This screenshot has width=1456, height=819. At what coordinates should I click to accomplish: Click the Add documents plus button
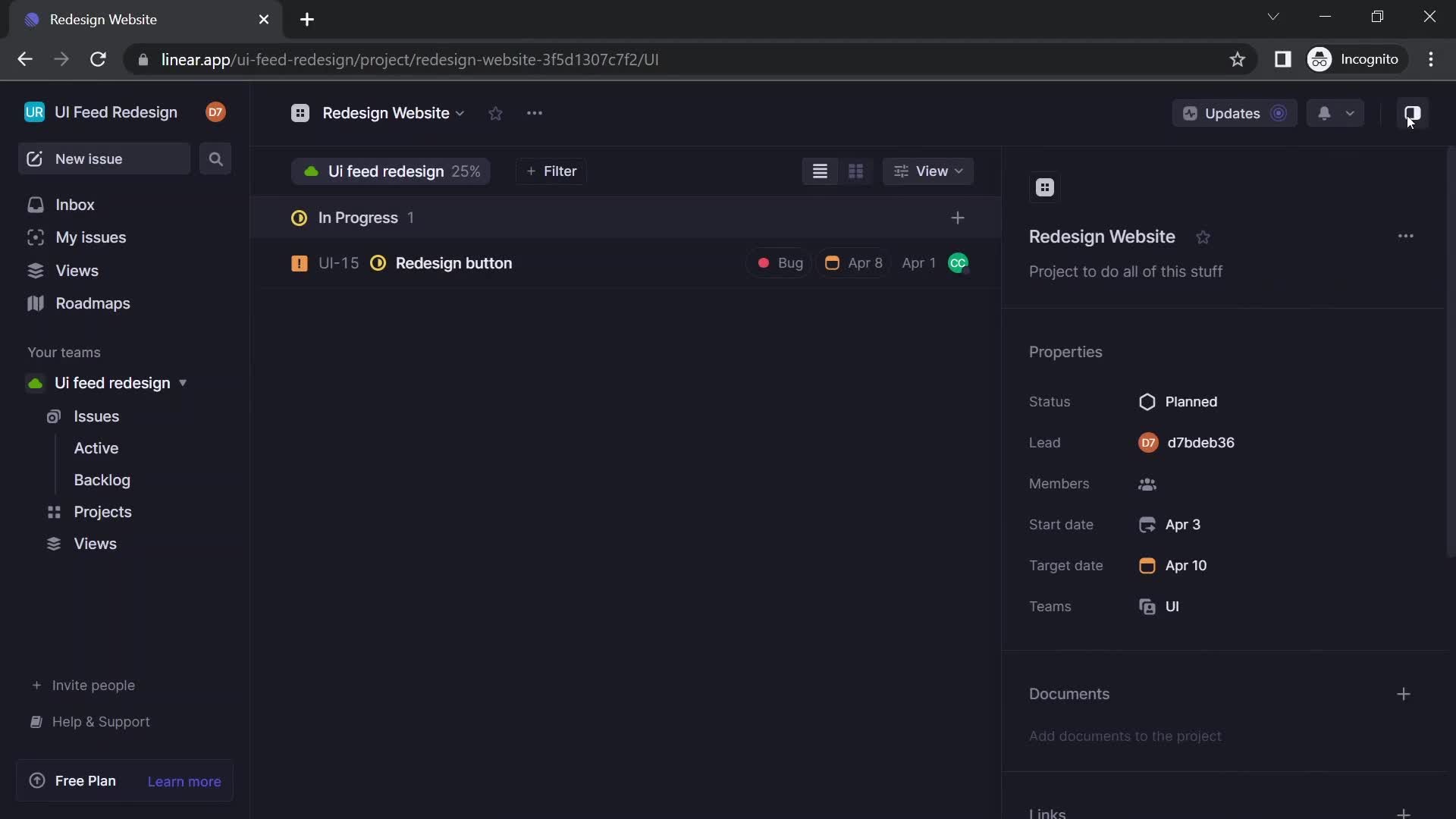(1404, 694)
